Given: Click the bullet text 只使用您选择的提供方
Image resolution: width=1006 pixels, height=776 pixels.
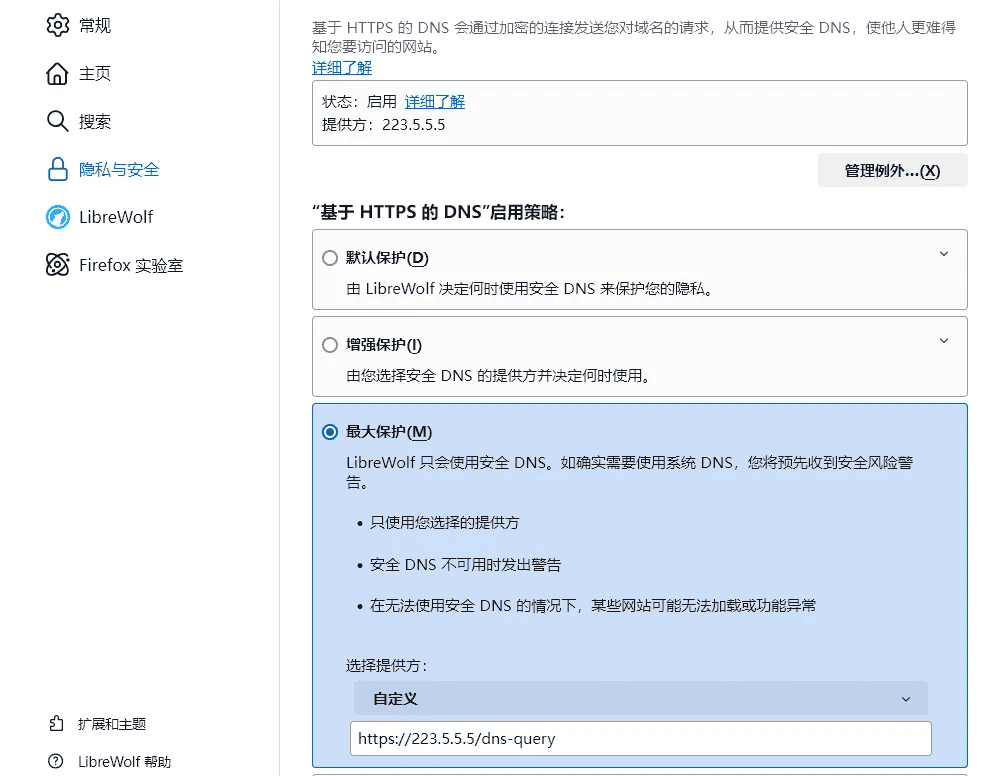Looking at the screenshot, I should click(x=445, y=523).
